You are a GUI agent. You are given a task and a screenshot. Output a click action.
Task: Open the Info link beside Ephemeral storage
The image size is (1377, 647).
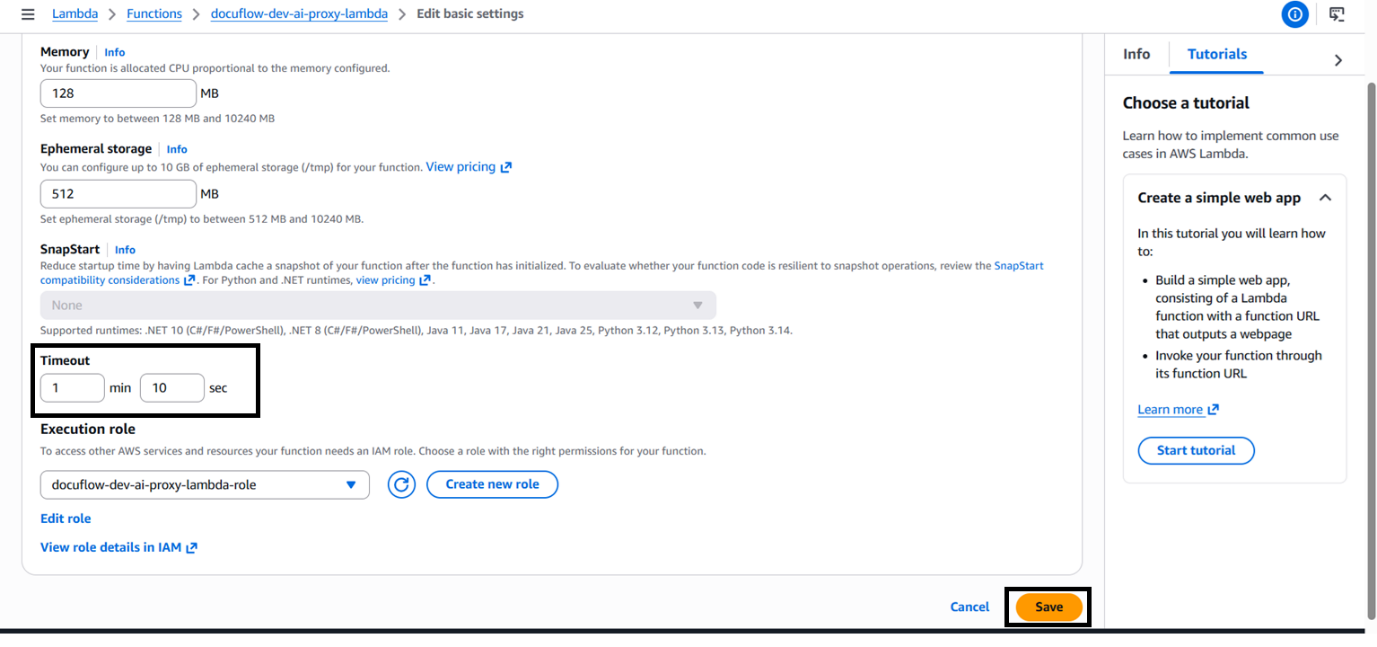177,149
